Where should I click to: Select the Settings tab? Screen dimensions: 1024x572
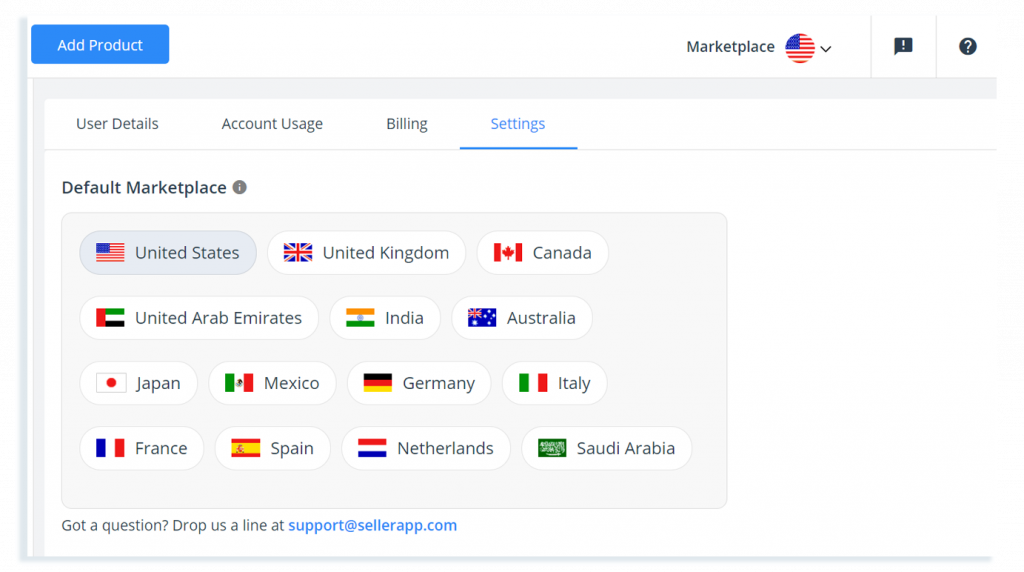pyautogui.click(x=518, y=123)
